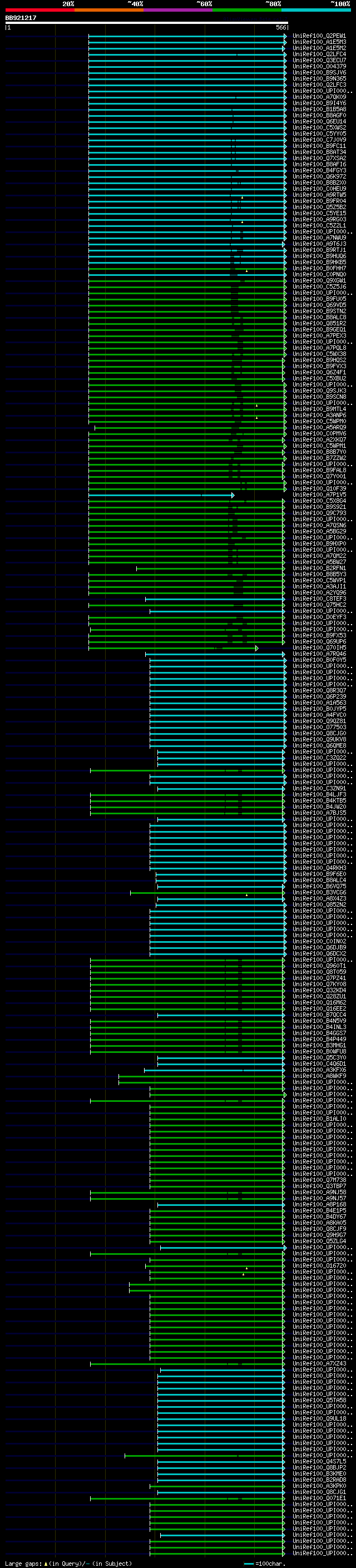Select the UniRef100_B2RFN1 label
The width and height of the screenshot is (356, 1568).
pyautogui.click(x=319, y=568)
